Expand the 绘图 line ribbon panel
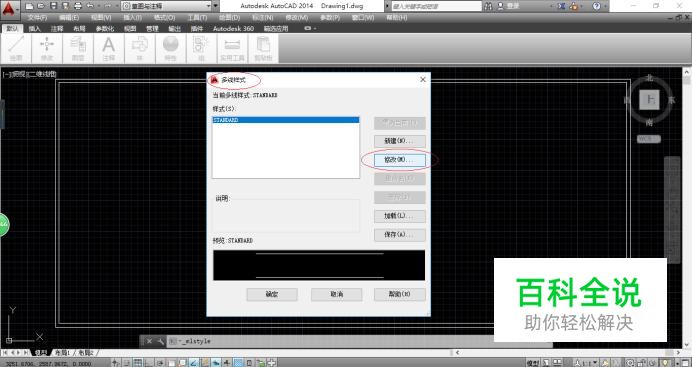 click(16, 49)
